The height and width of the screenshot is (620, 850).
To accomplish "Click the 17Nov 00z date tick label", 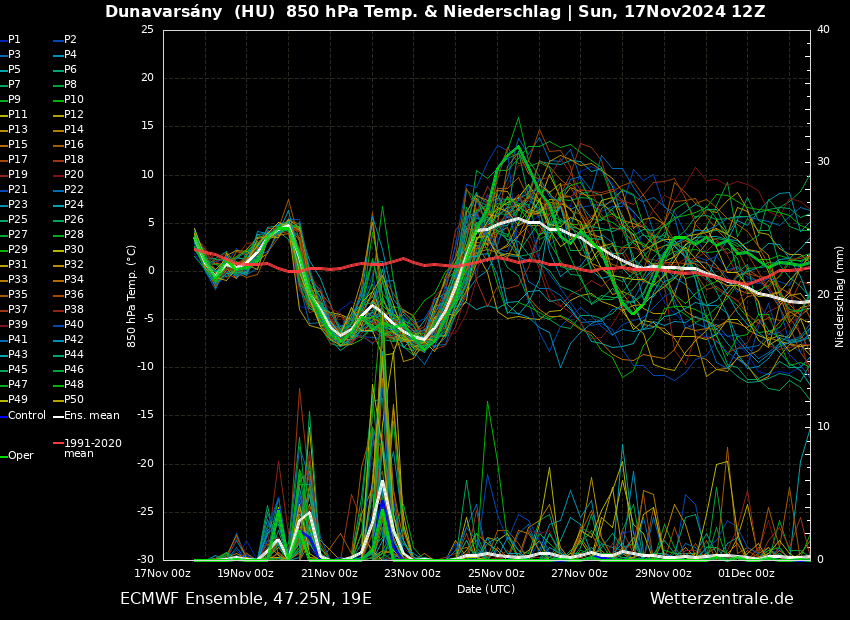I will point(162,573).
